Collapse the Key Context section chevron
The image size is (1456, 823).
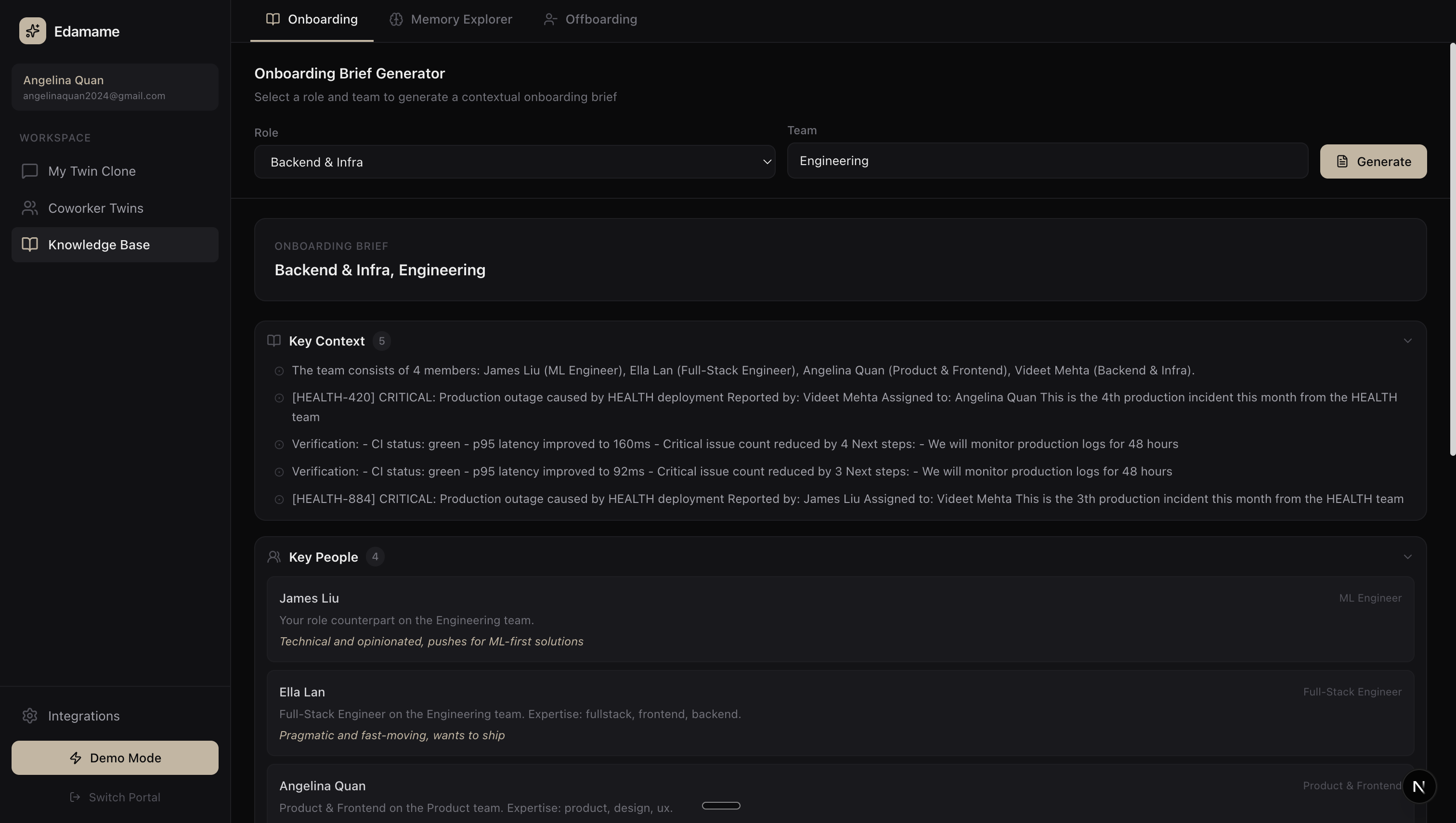[x=1407, y=341]
